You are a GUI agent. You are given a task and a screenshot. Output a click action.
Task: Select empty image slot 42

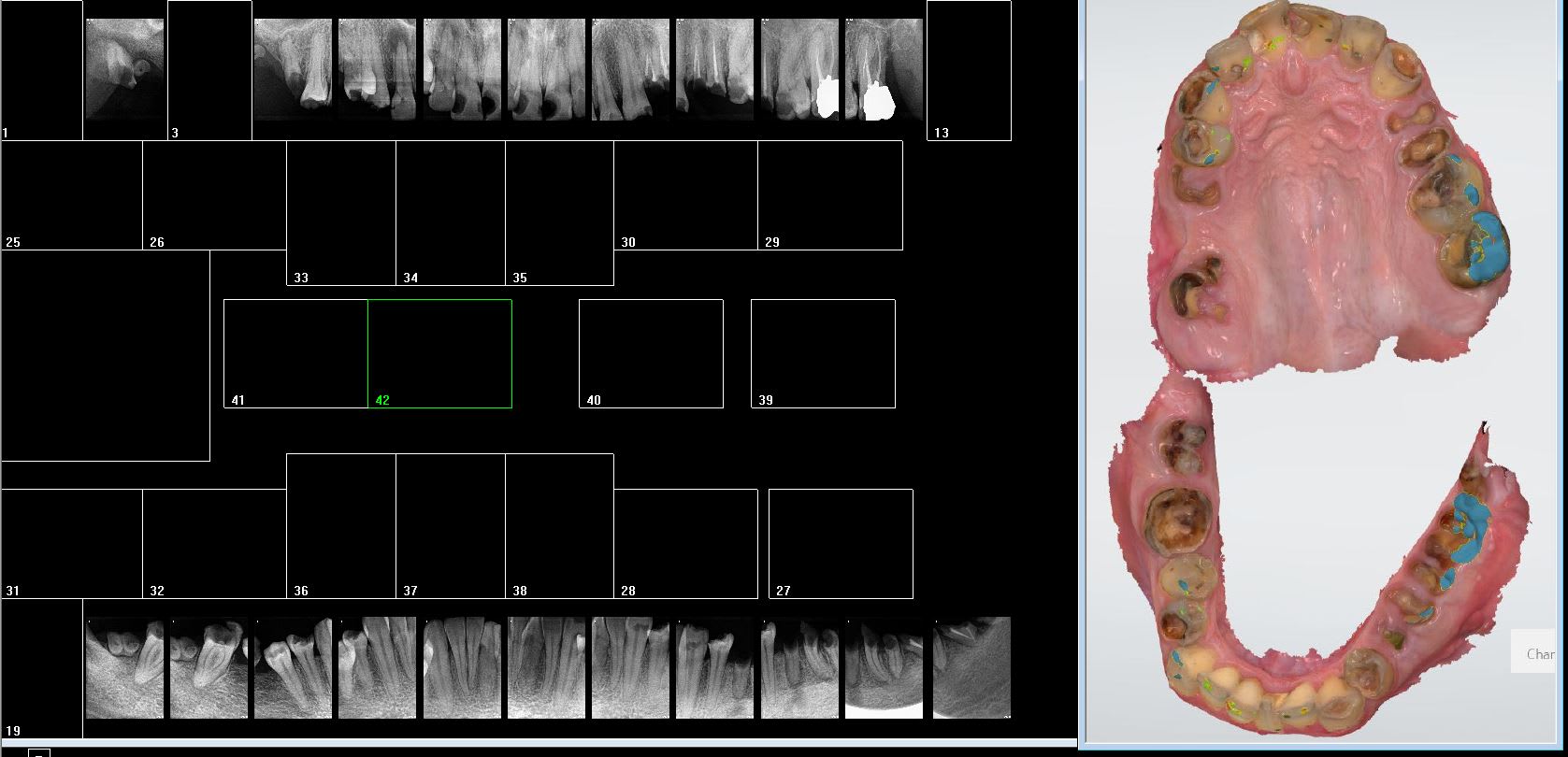pos(439,353)
